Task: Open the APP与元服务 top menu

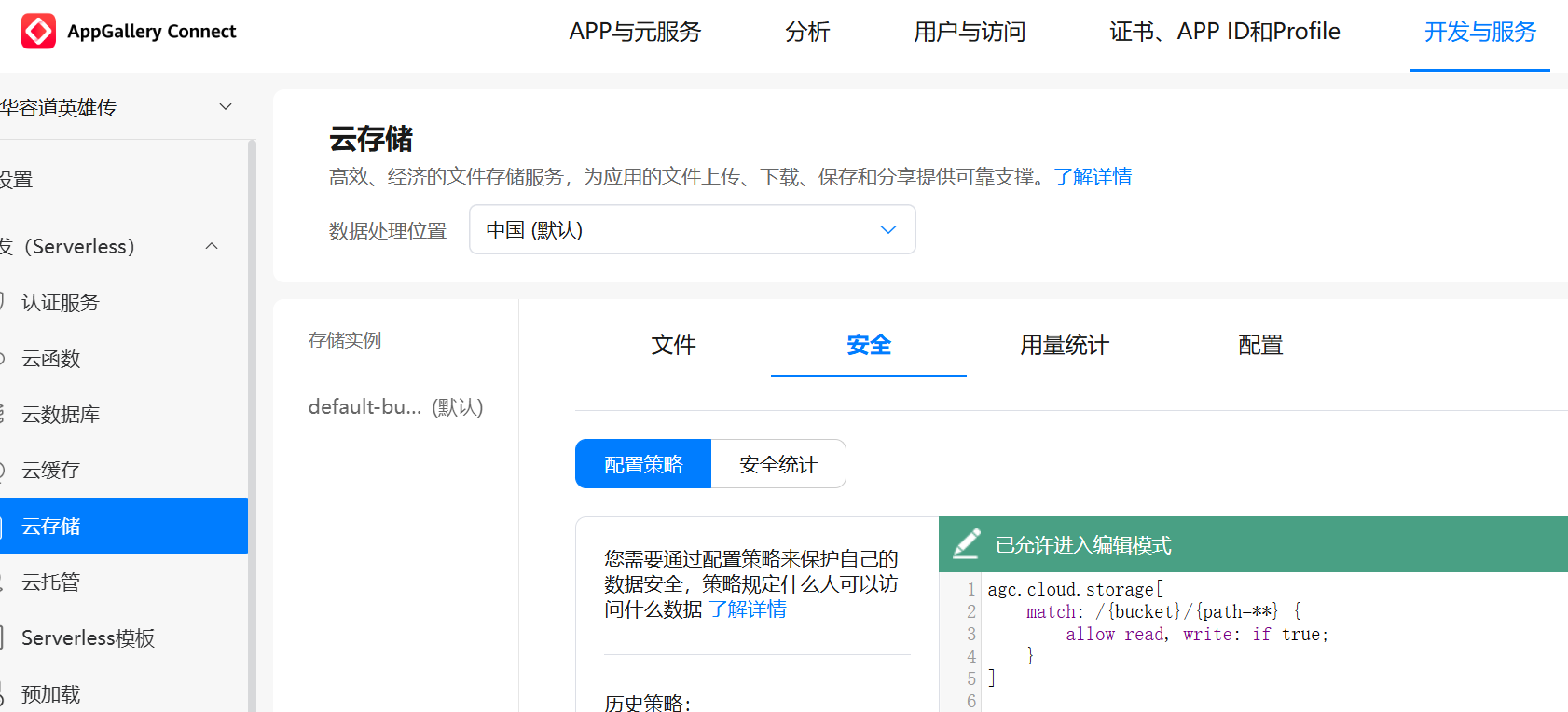Action: (x=635, y=32)
